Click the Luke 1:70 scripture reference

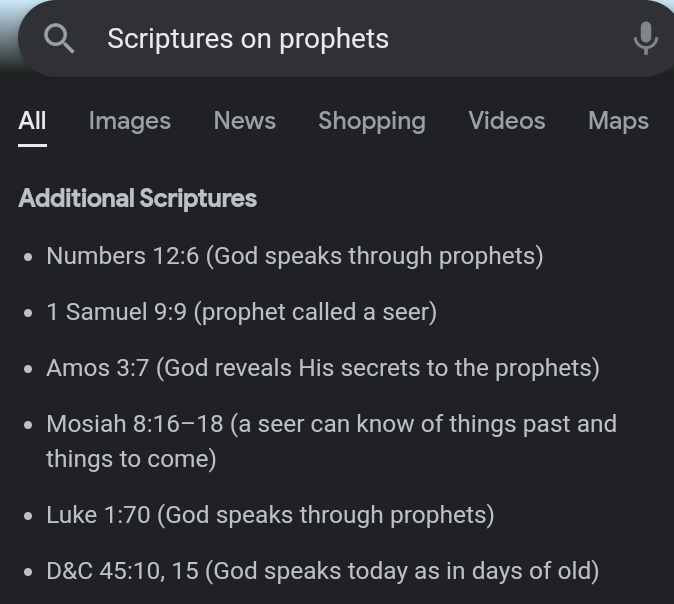pyautogui.click(x=270, y=515)
